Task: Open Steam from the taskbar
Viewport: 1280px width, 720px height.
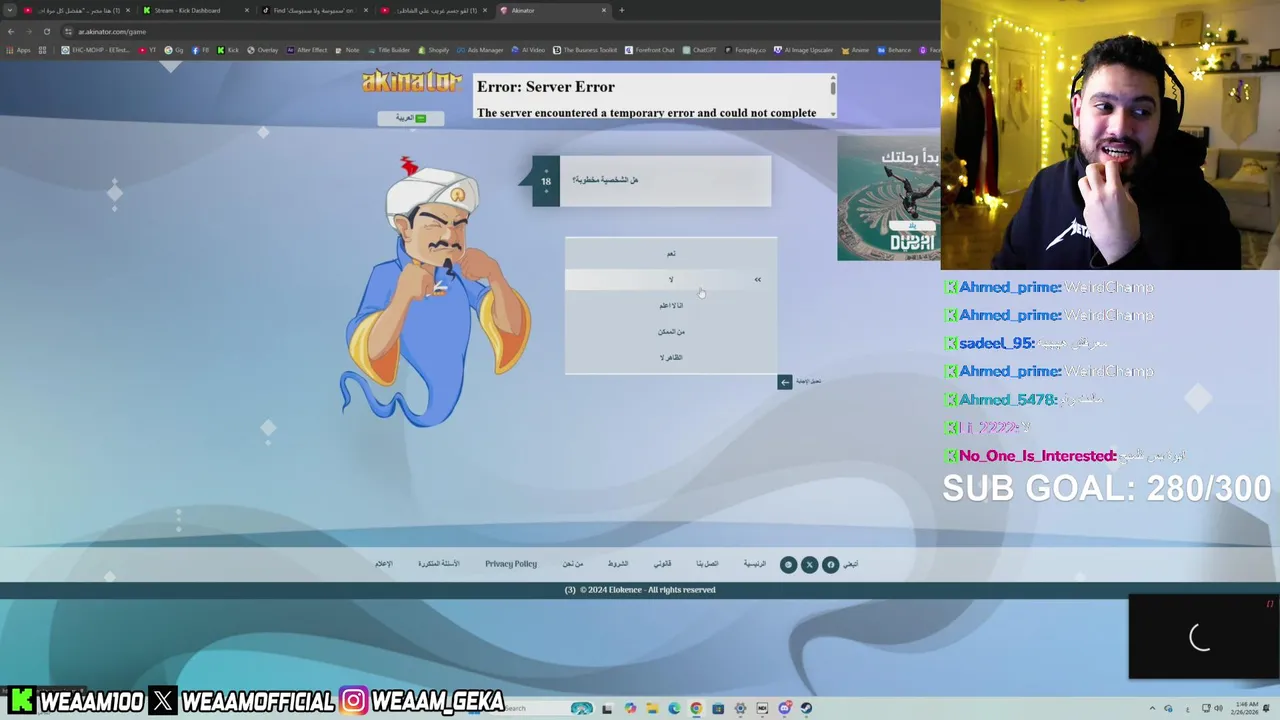Action: (806, 709)
